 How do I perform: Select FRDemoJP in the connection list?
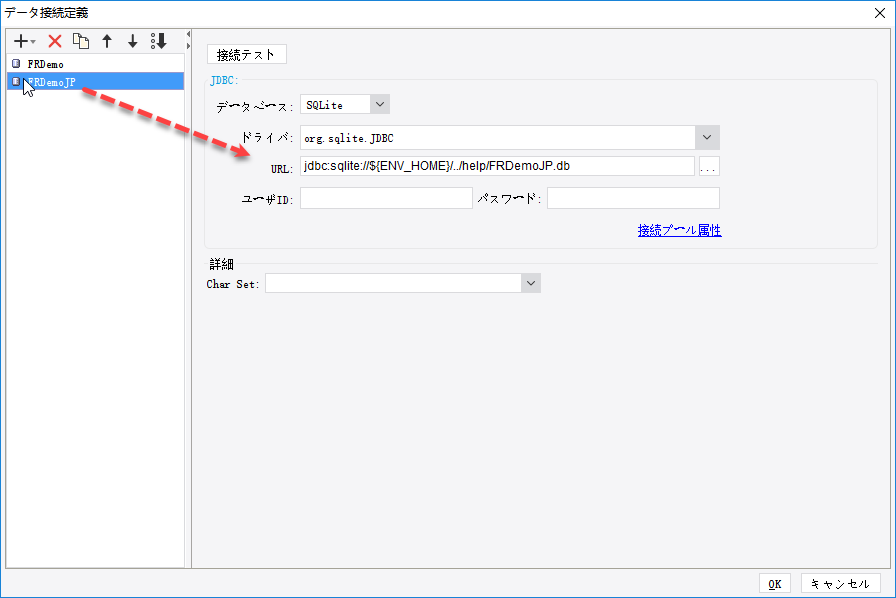coord(95,82)
